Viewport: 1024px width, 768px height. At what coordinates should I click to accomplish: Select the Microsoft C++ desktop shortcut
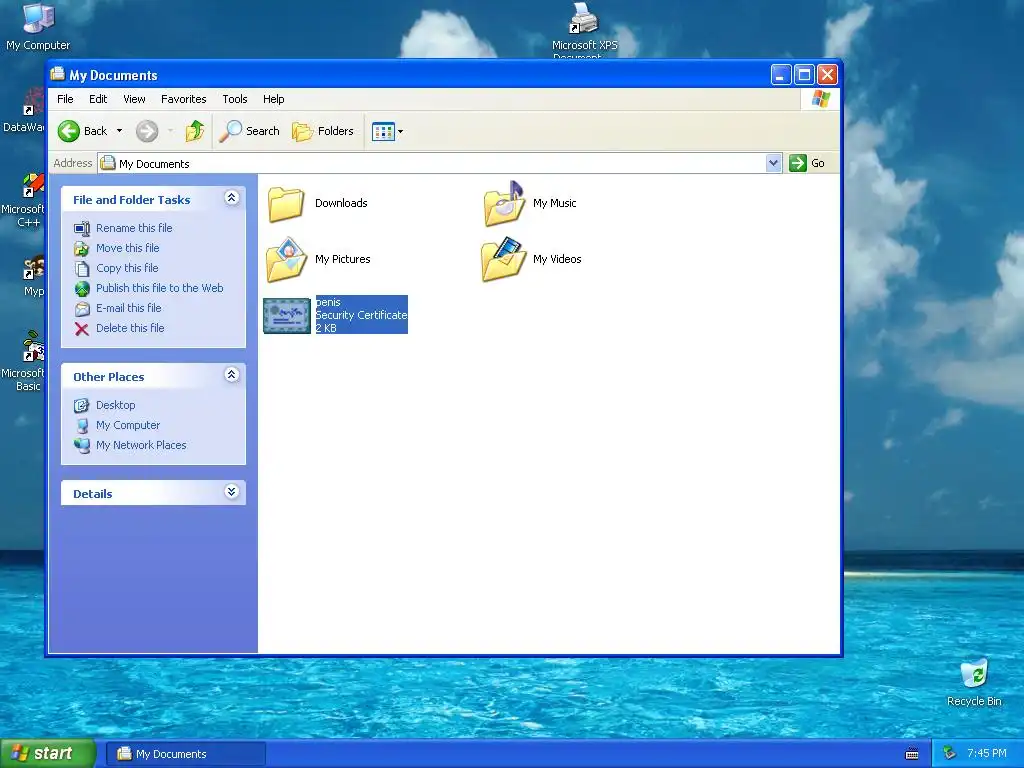[24, 200]
